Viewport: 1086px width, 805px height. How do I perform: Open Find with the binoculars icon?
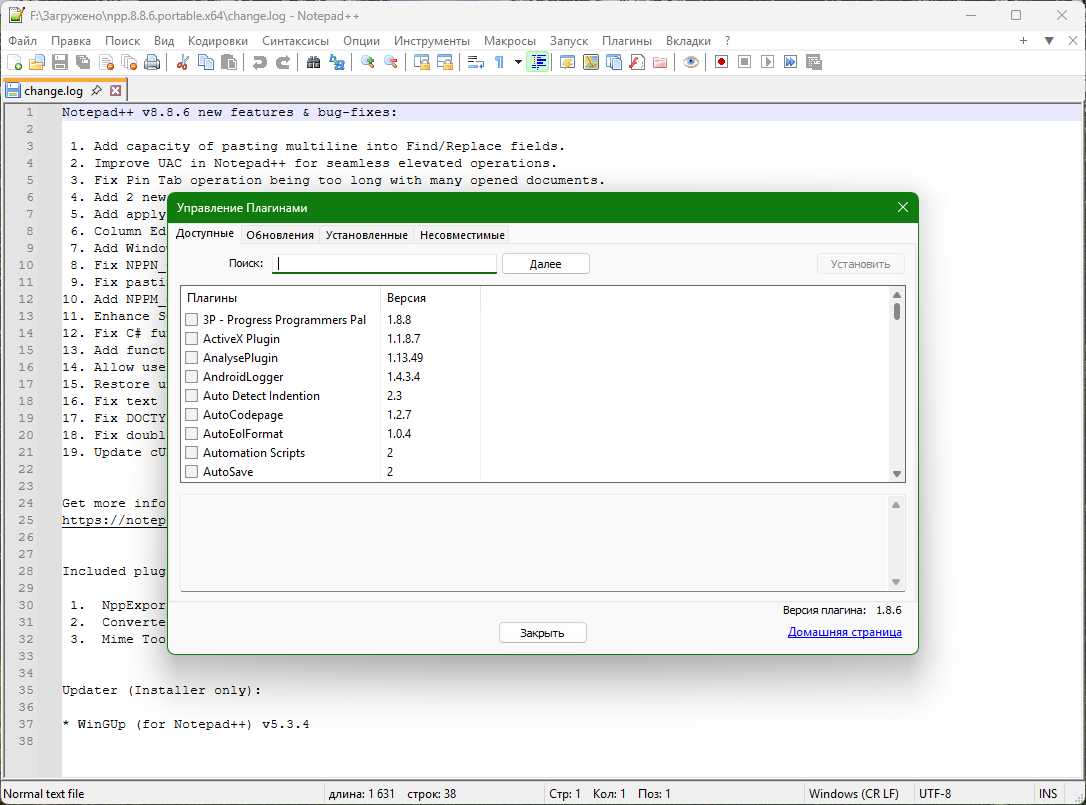click(313, 62)
